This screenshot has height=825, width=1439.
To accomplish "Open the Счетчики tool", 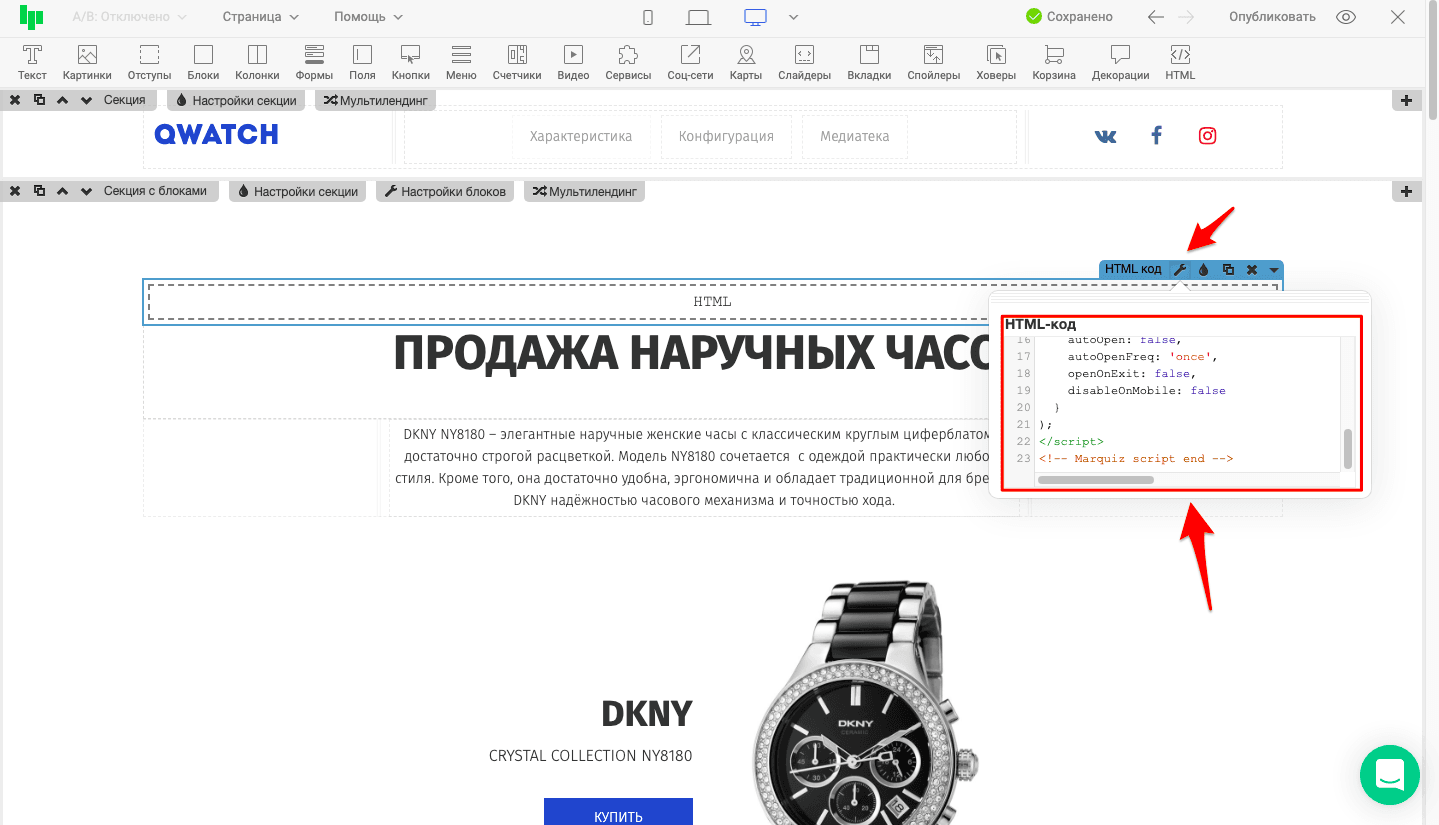I will [517, 62].
